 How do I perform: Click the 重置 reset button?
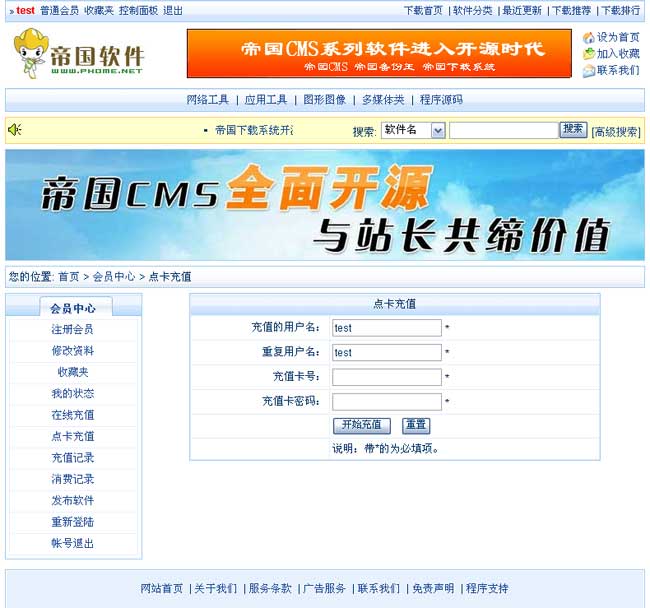pyautogui.click(x=416, y=425)
